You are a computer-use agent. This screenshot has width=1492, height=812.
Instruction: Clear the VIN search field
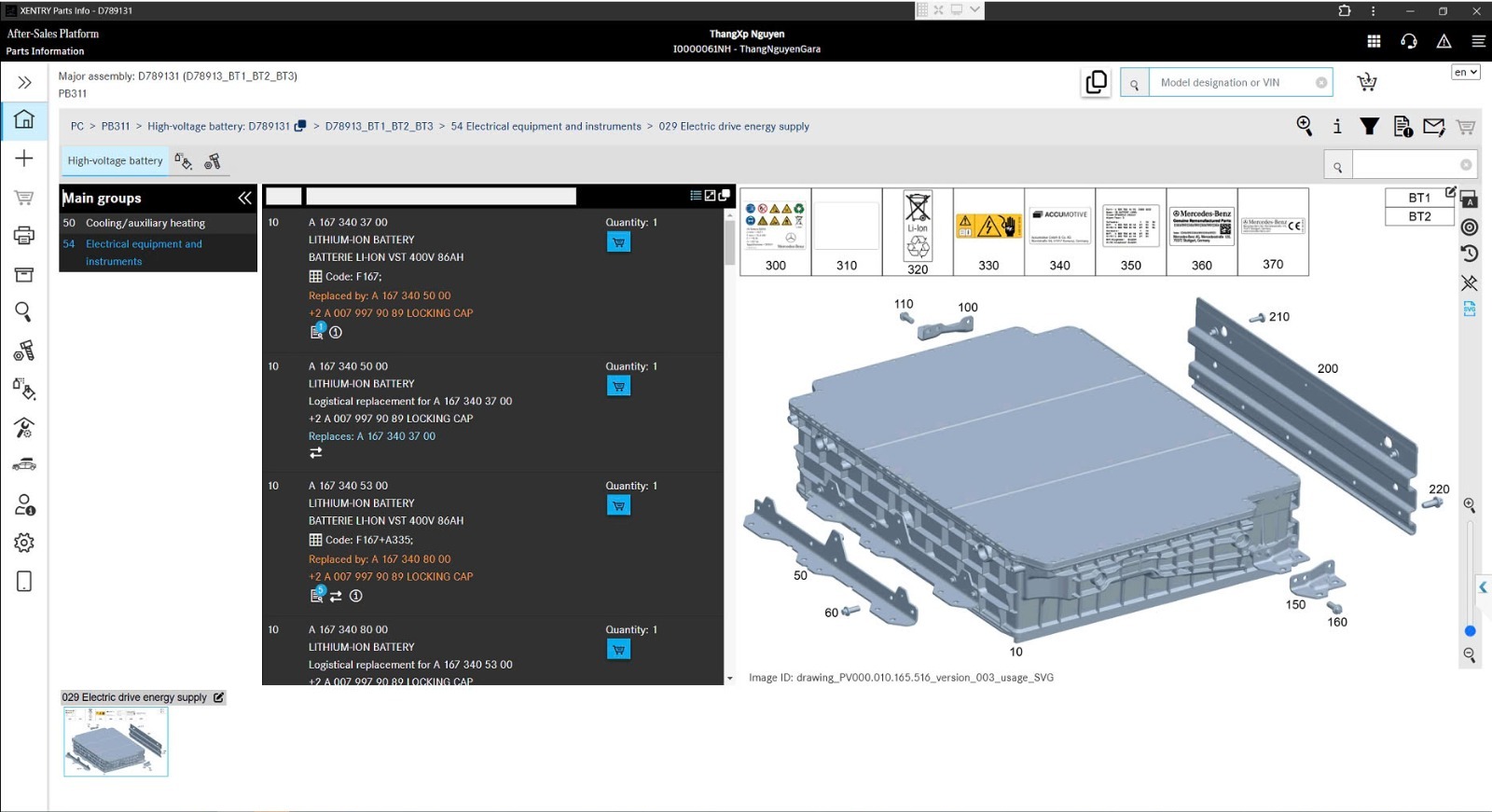coord(1321,83)
